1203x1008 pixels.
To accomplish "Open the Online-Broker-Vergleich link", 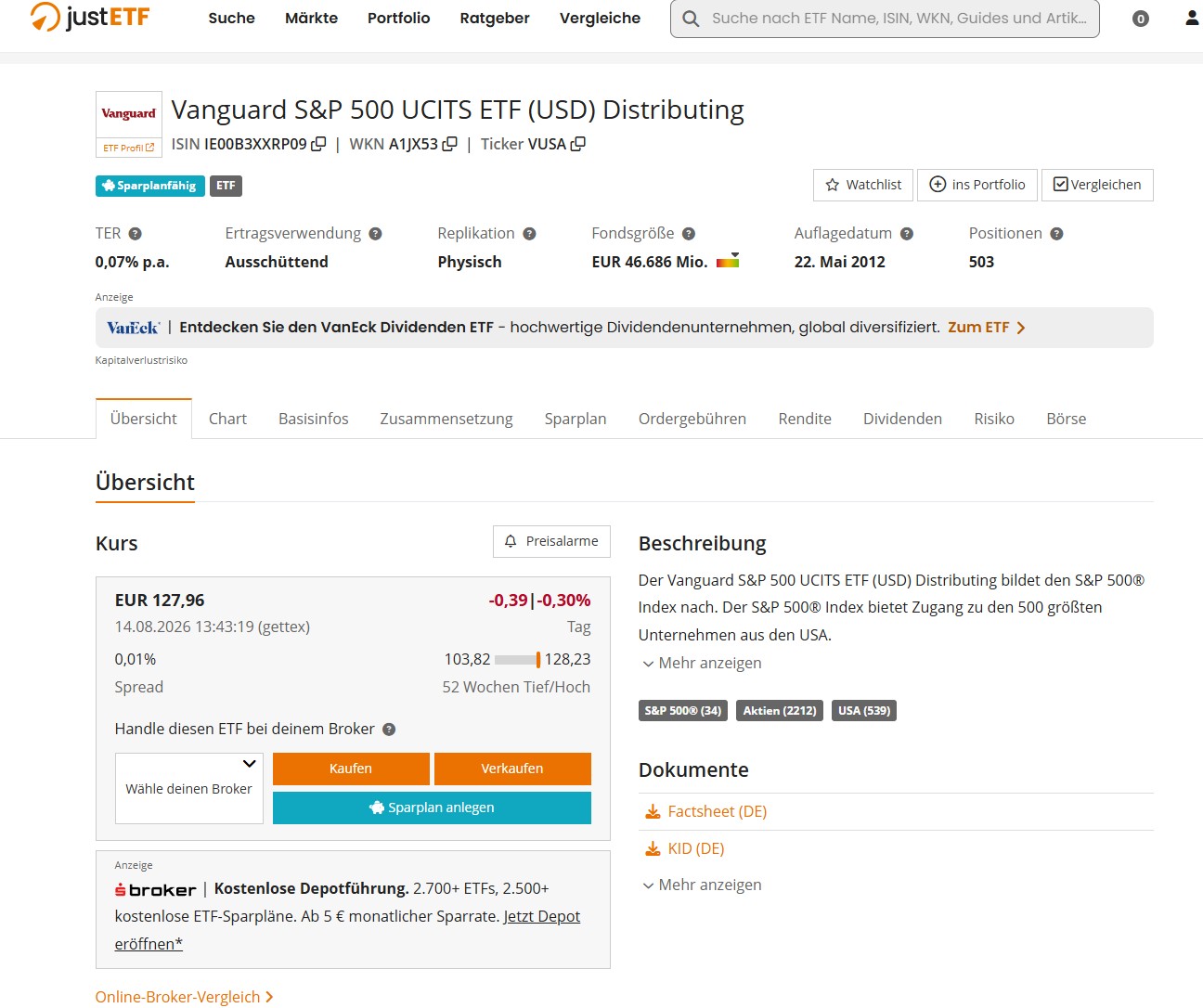I will (x=184, y=997).
